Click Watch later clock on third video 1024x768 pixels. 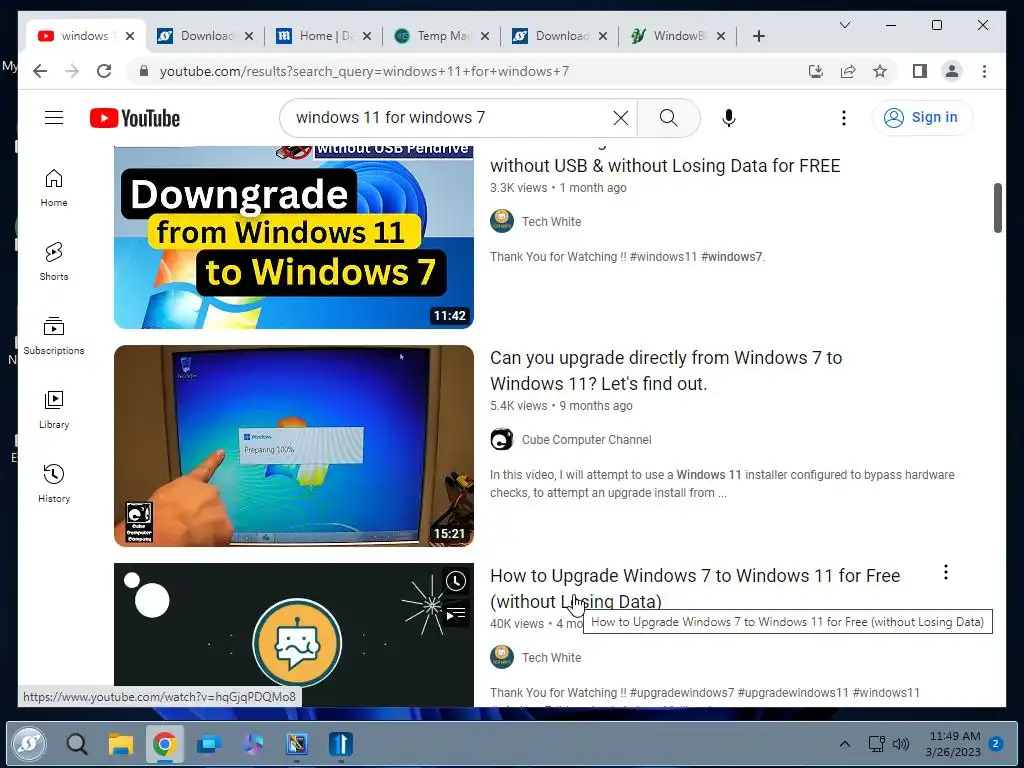click(x=456, y=581)
